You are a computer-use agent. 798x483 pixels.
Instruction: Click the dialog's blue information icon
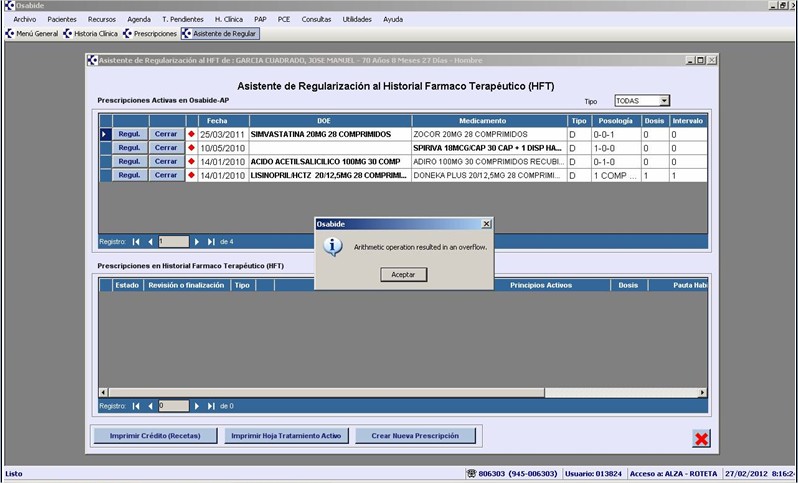tap(335, 245)
